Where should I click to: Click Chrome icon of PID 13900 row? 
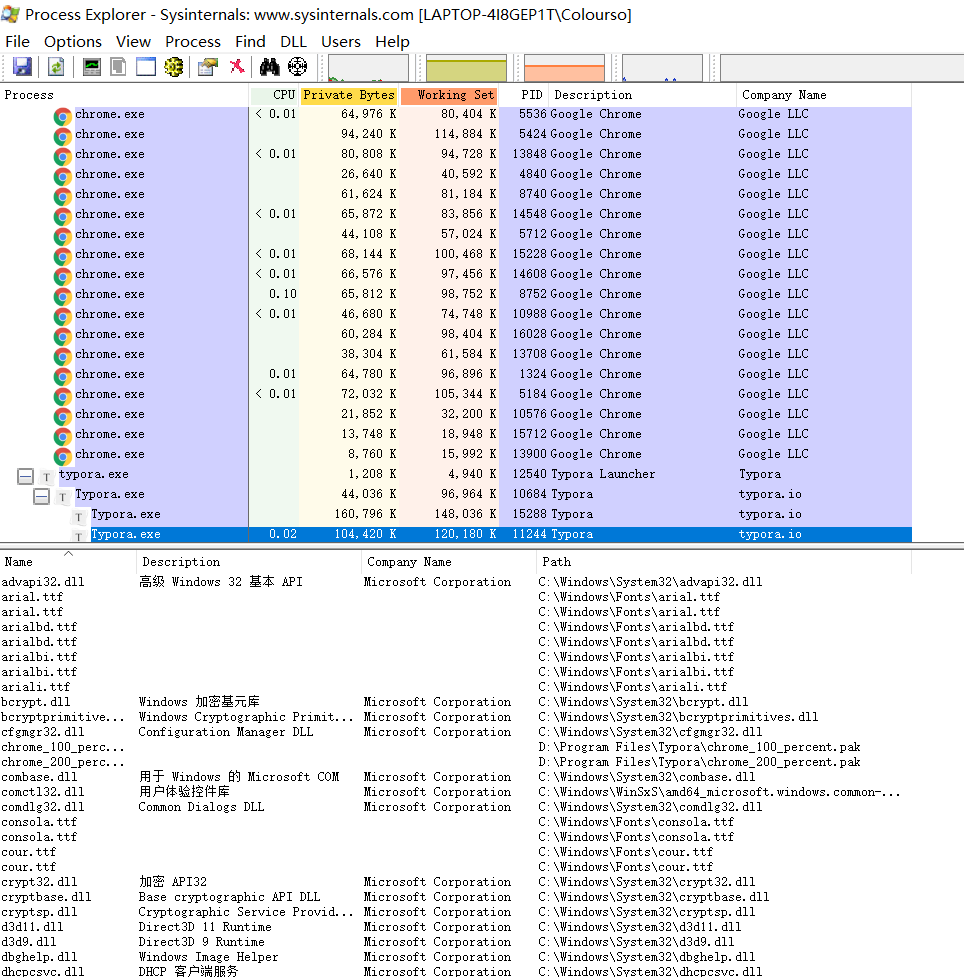tap(62, 456)
